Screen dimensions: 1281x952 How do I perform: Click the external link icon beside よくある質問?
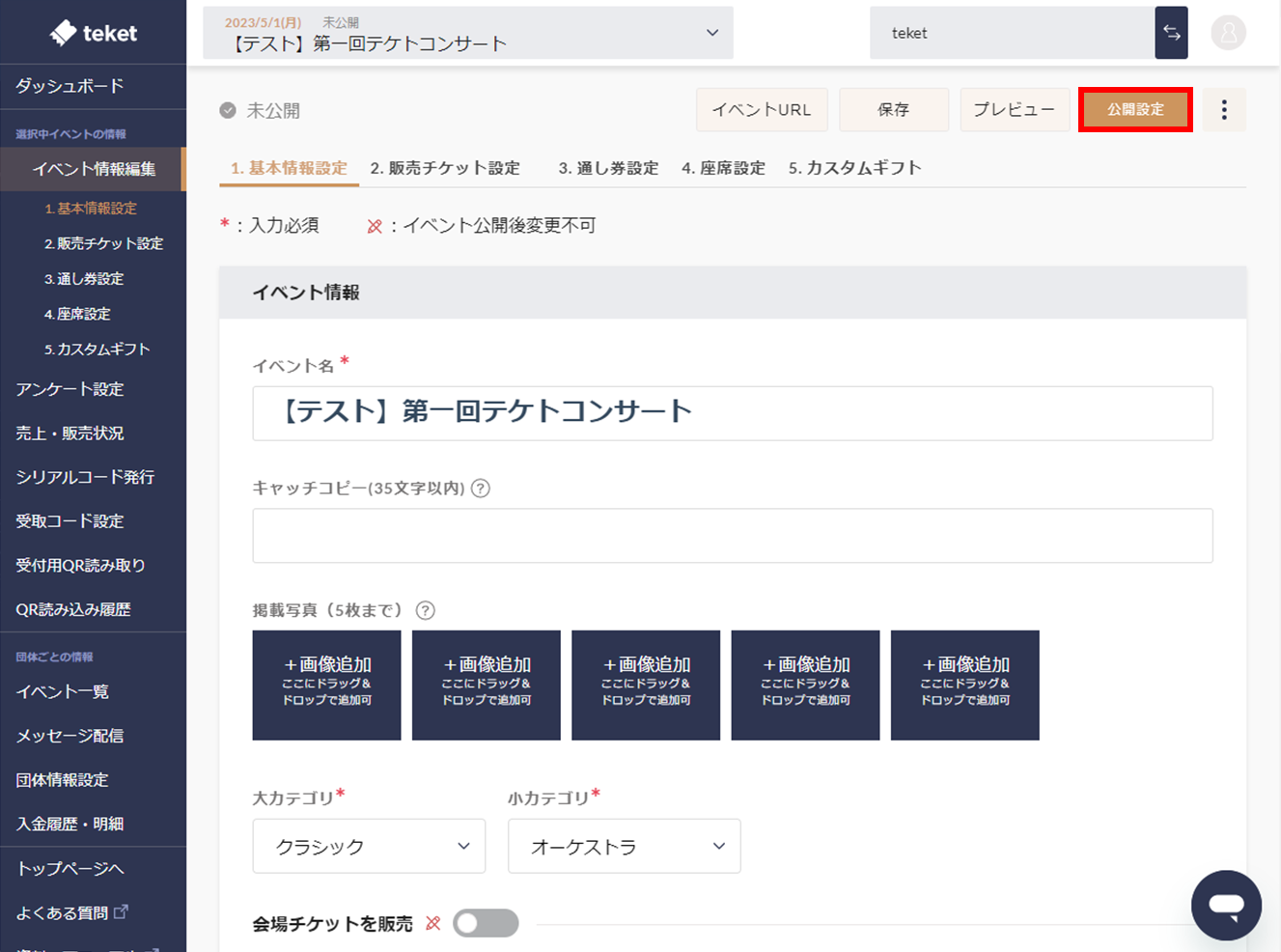121,911
